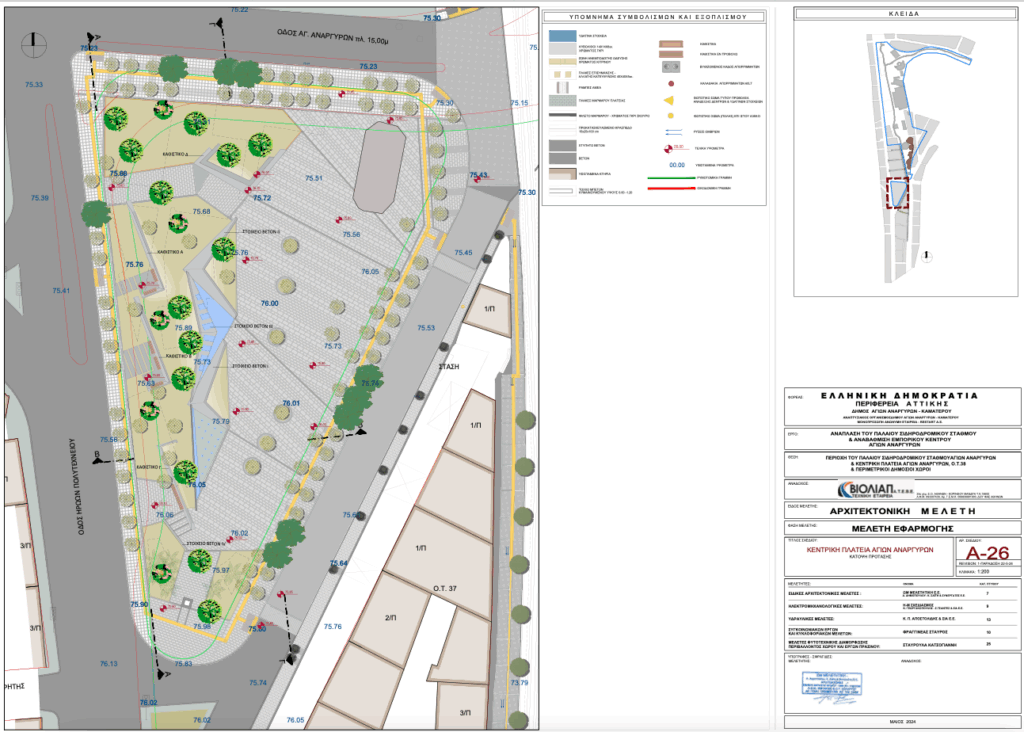Click the ΥΠΟΜΝΗΜΑ ΣΥΜΒΟΛΙΣΜΩΝ ΚΑΙ ΕΞΟΠΛΙΣΜΟΥ legend header
1024x732 pixels.
[659, 17]
